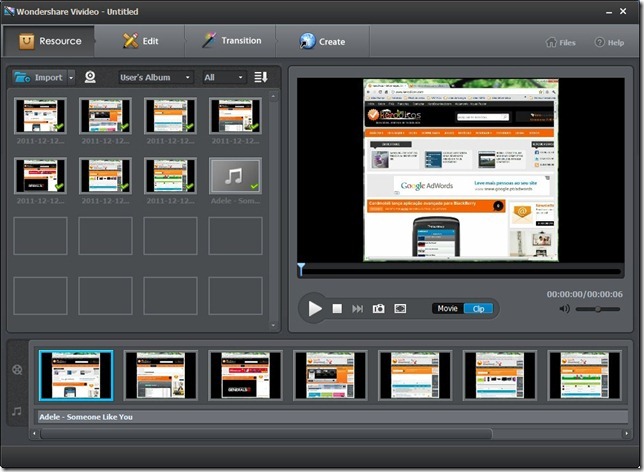Select the audio track music note icon

tap(17, 411)
